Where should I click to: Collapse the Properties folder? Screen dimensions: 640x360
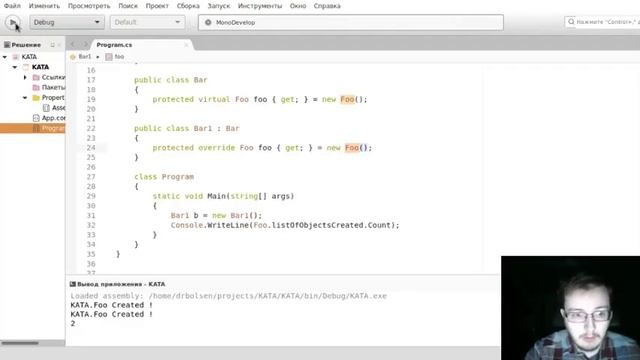pyautogui.click(x=25, y=98)
